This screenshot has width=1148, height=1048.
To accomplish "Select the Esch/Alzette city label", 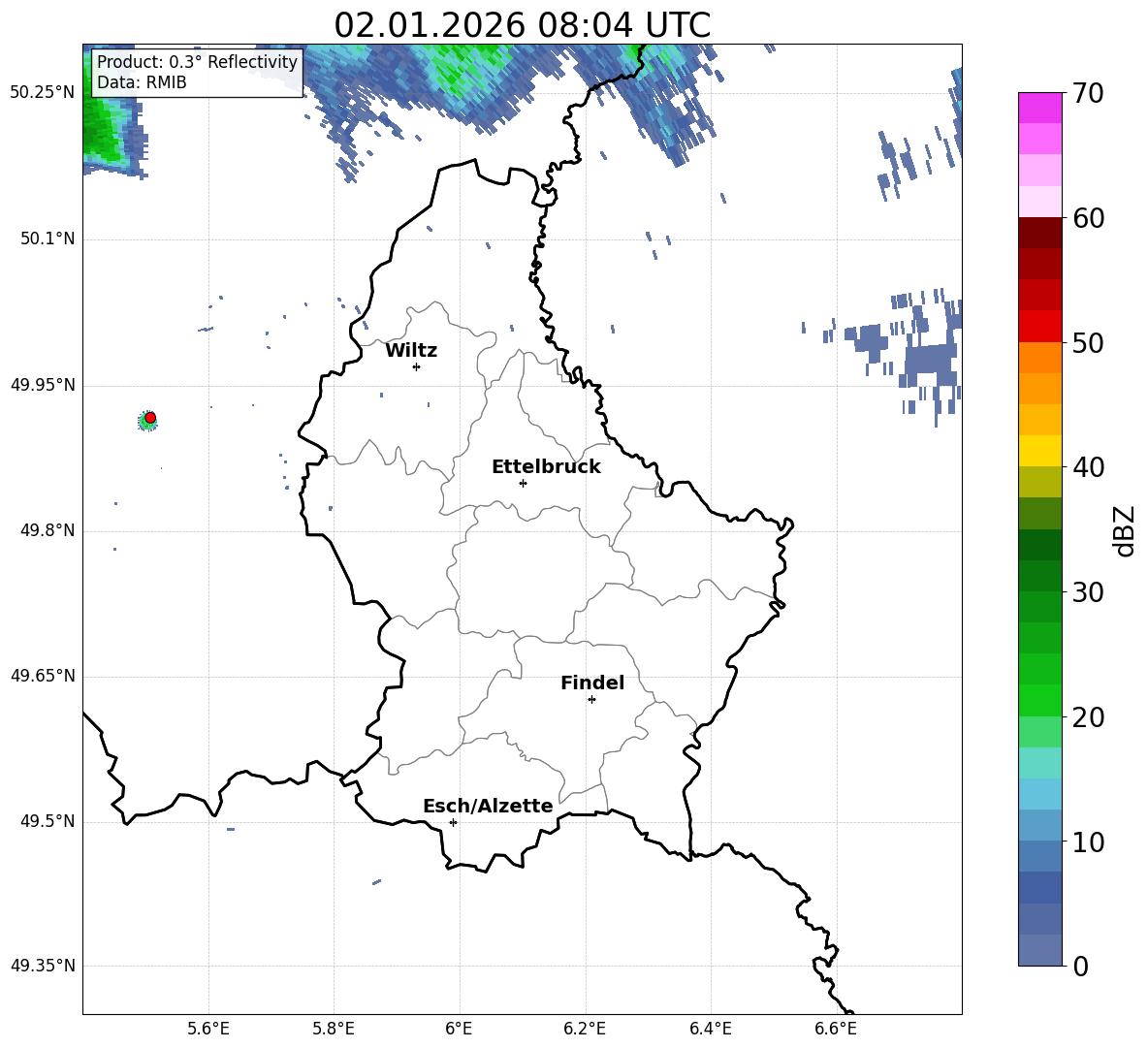I will [x=488, y=806].
